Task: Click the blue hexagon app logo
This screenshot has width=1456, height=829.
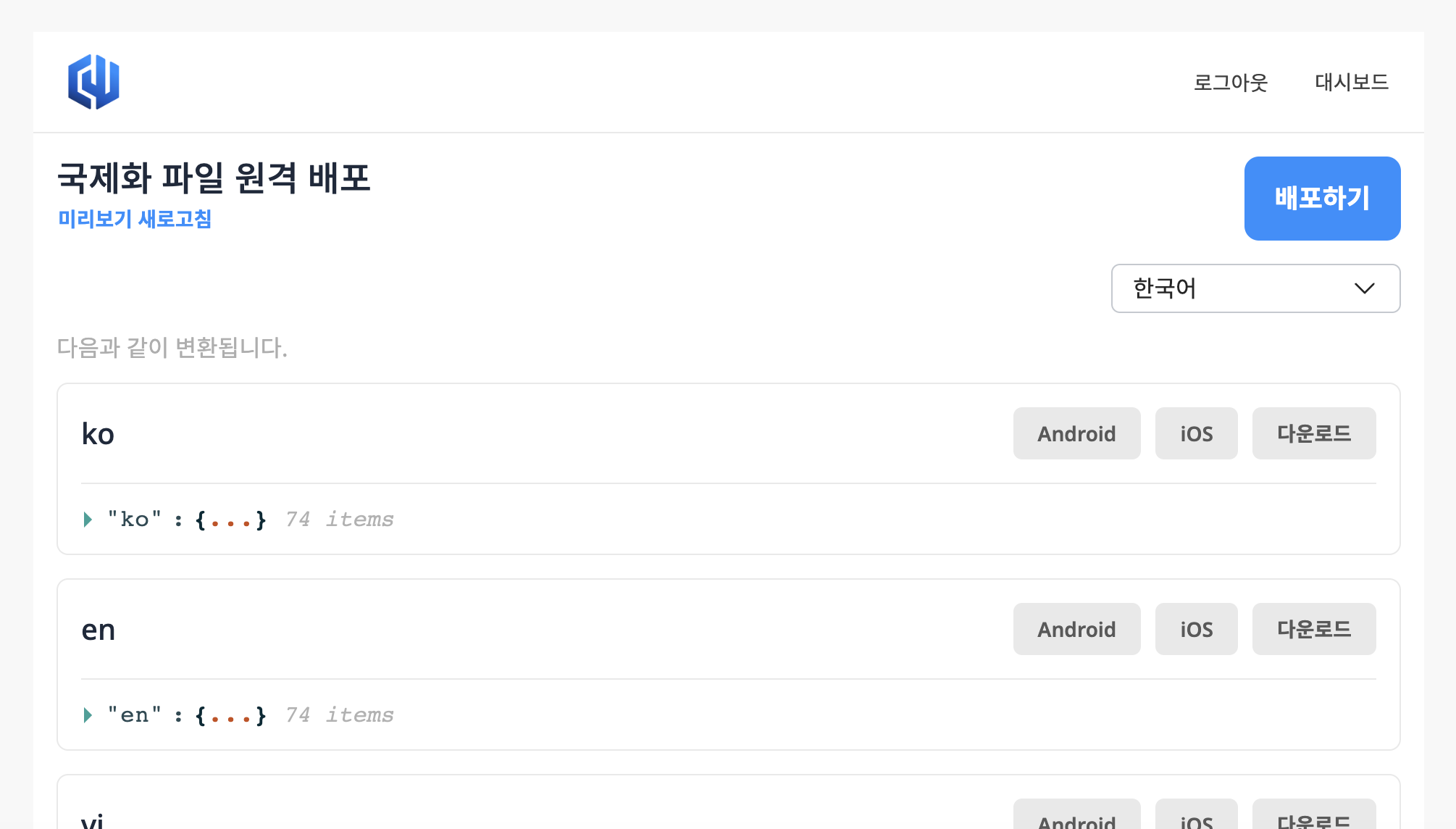Action: point(93,82)
